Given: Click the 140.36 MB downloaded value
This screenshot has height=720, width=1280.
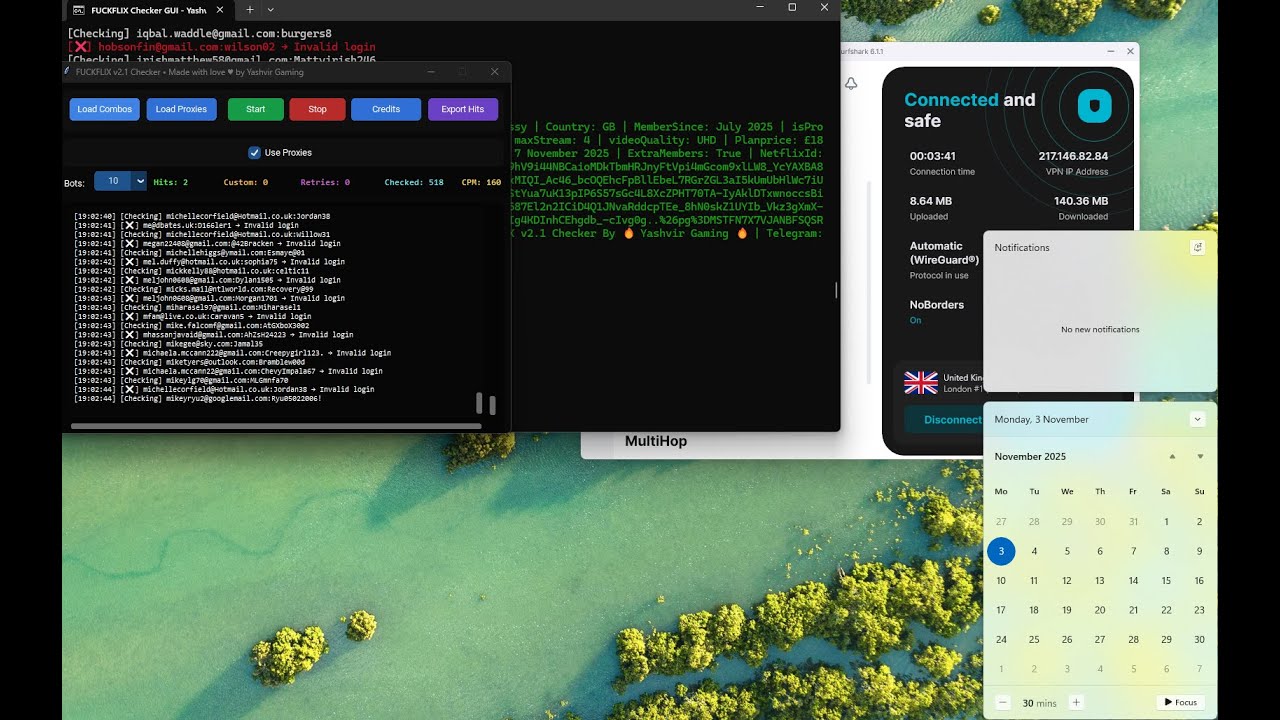Looking at the screenshot, I should 1081,201.
